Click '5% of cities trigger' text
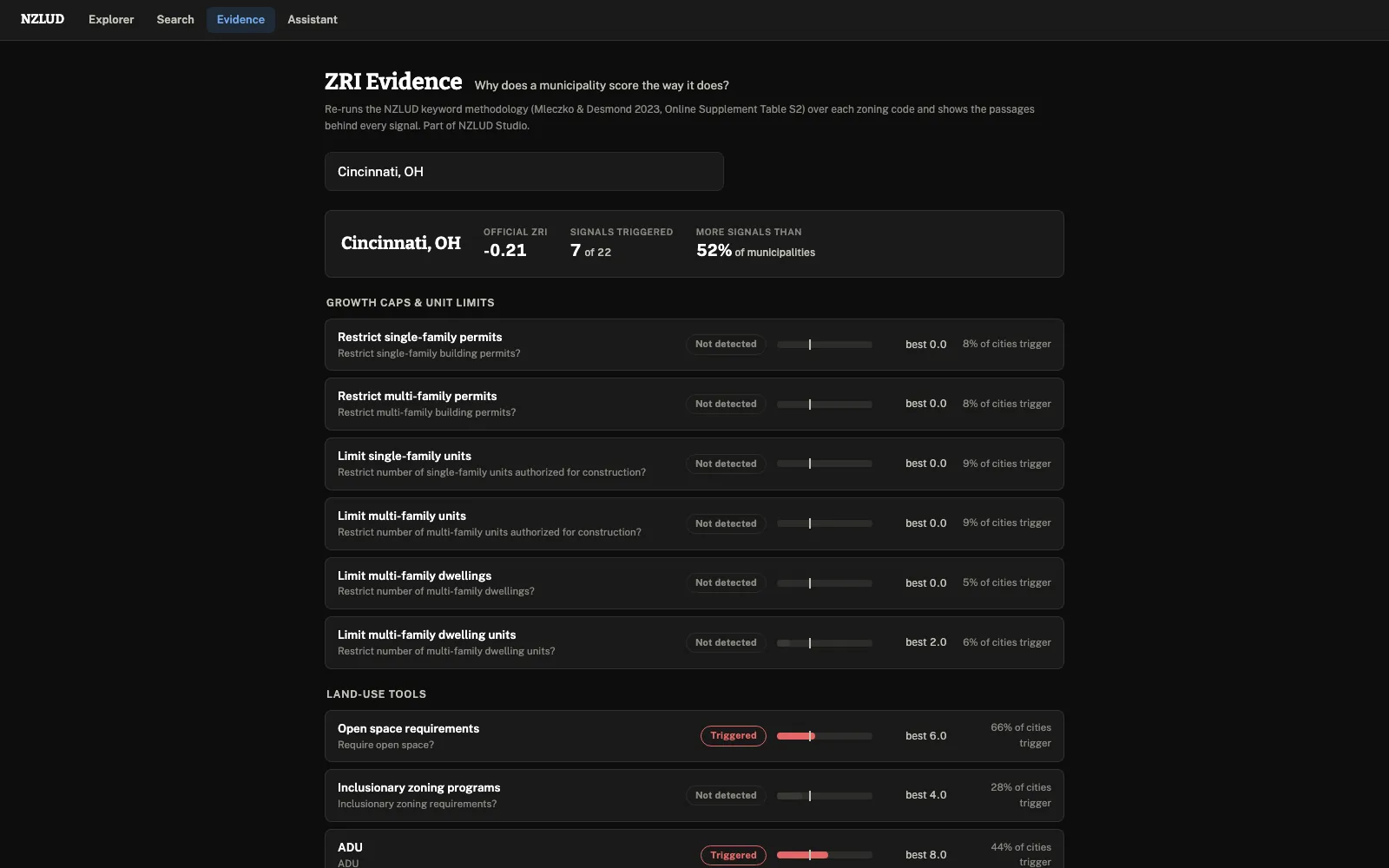This screenshot has height=868, width=1389. coord(1007,582)
